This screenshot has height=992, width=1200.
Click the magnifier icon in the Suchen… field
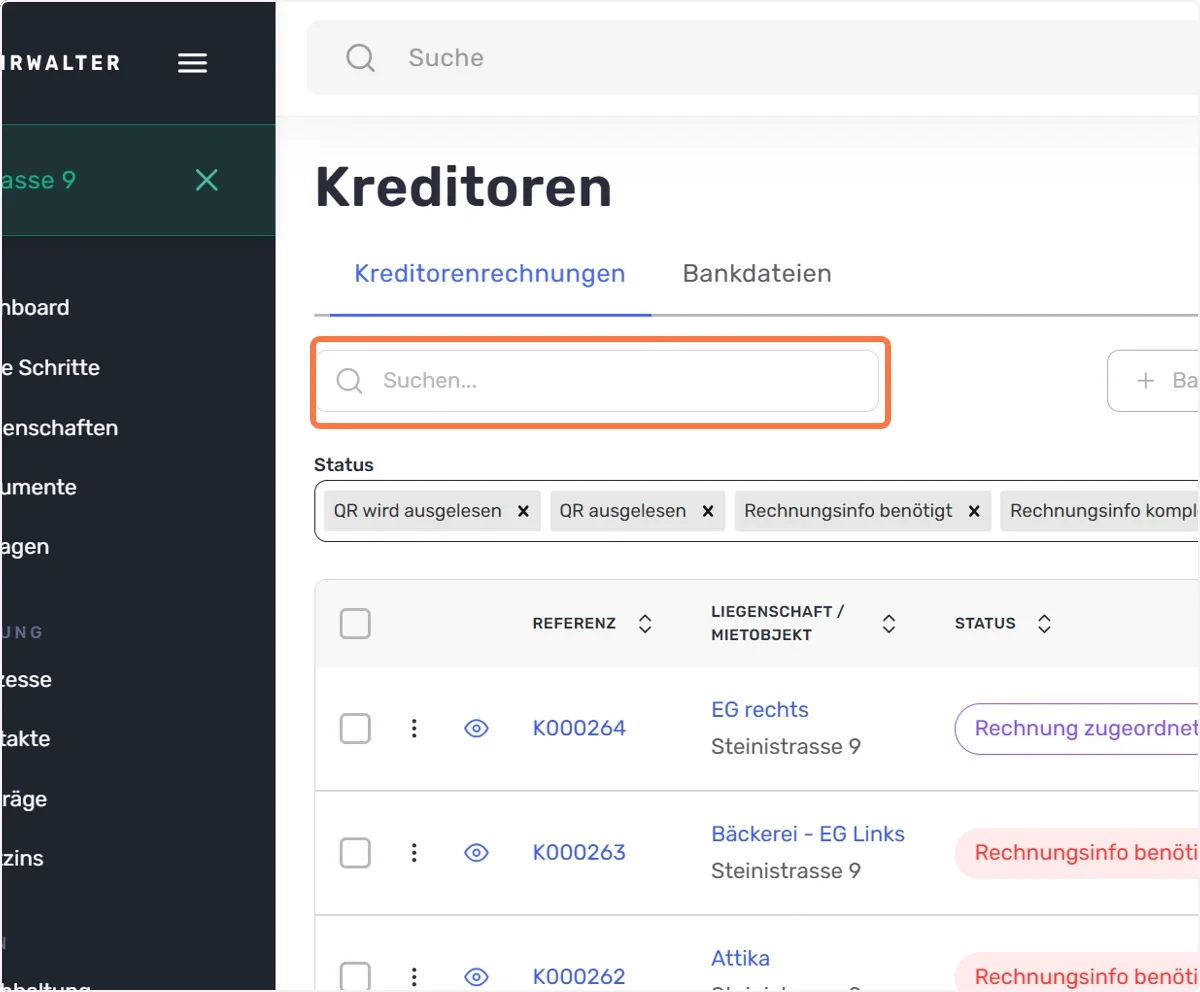pyautogui.click(x=349, y=381)
